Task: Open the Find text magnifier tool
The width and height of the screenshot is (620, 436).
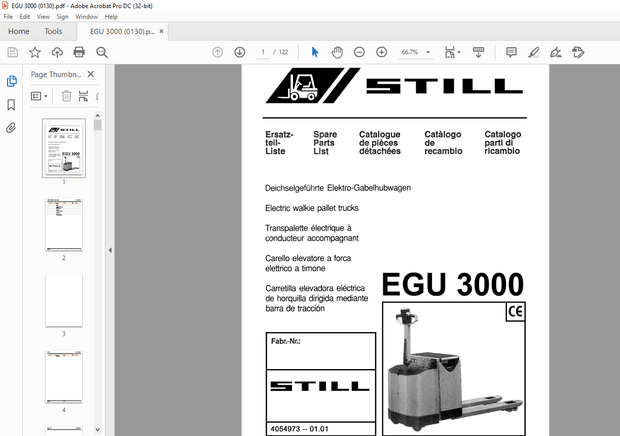Action: tap(100, 52)
